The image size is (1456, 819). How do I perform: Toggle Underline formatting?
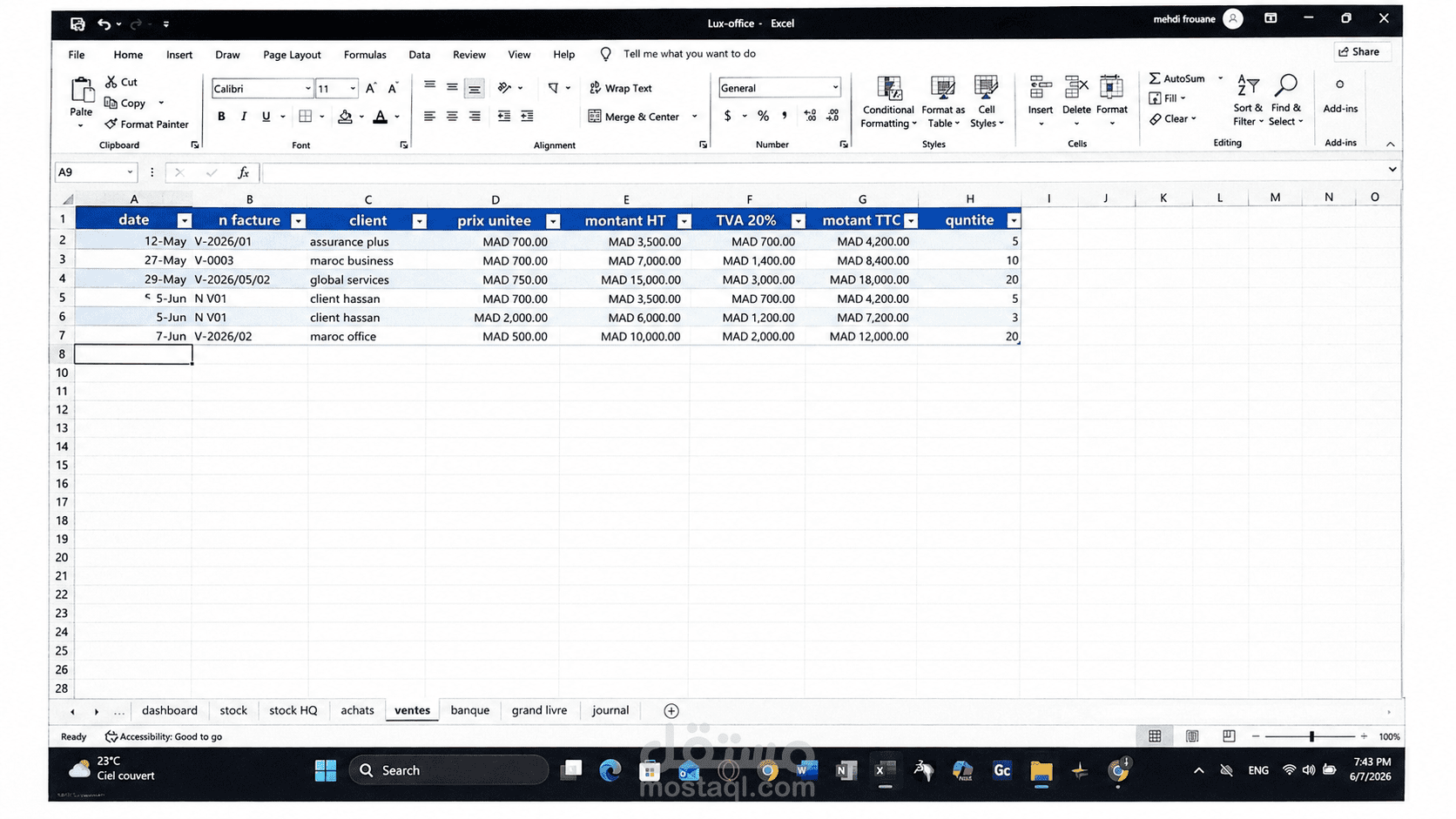(x=266, y=116)
